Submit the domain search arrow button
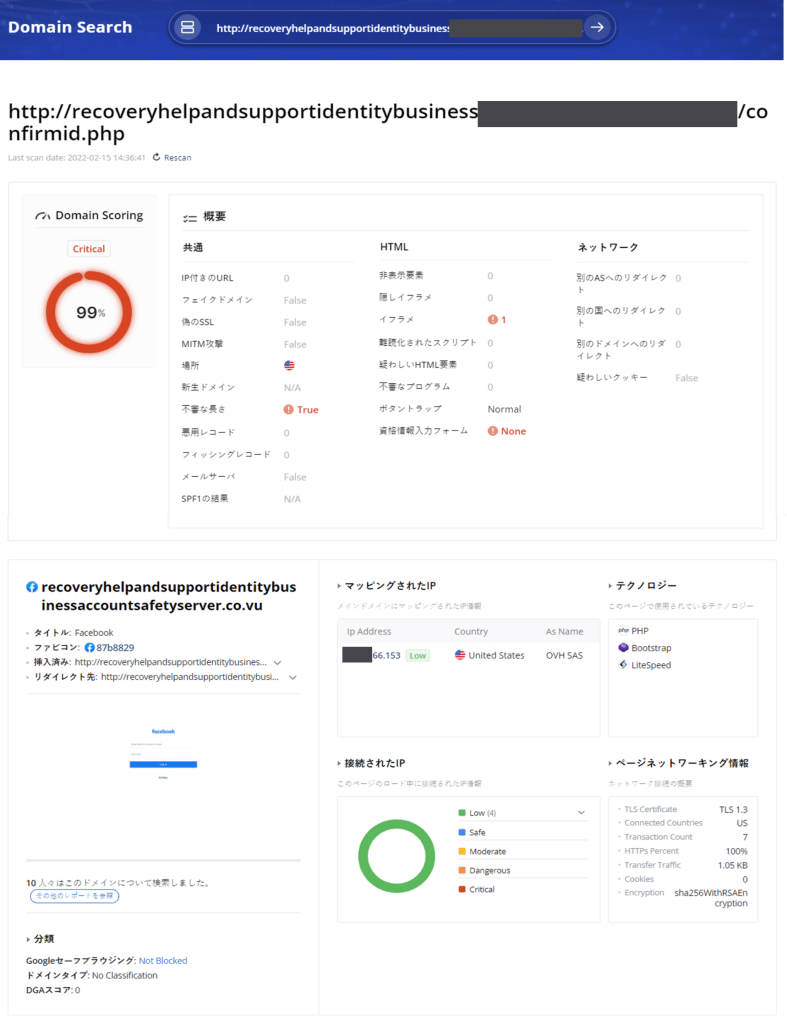This screenshot has width=787, height=1024. [x=597, y=27]
